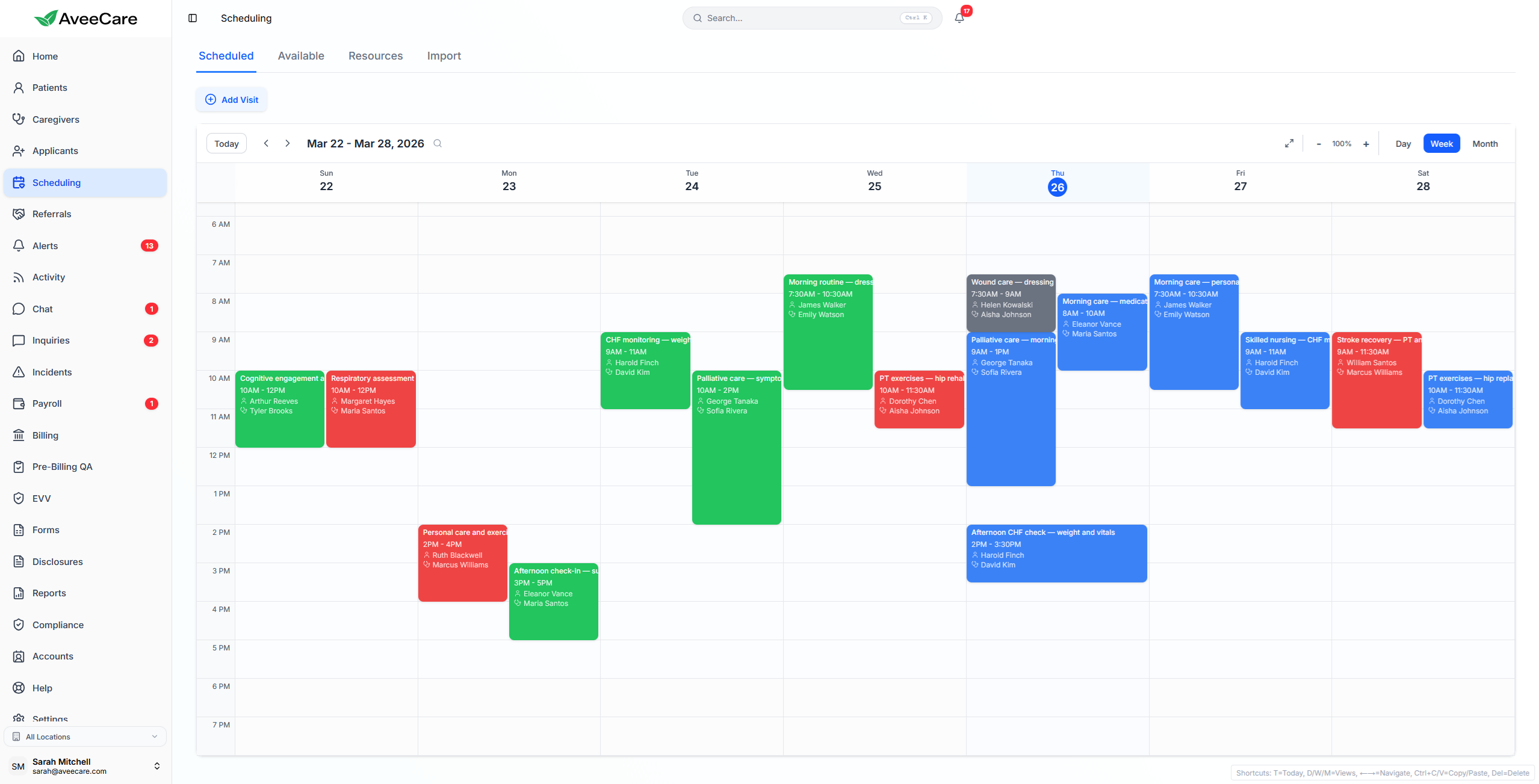Click the fullscreen expand calendar icon
The width and height of the screenshot is (1539, 784).
[1289, 143]
